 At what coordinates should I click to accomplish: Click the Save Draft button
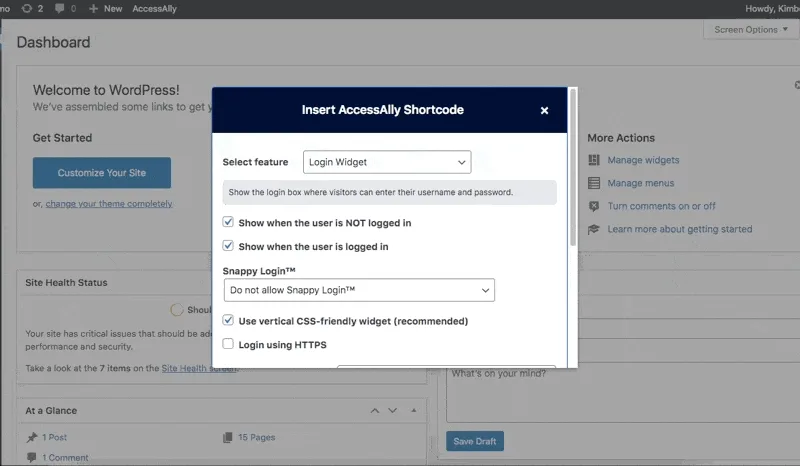click(x=475, y=441)
